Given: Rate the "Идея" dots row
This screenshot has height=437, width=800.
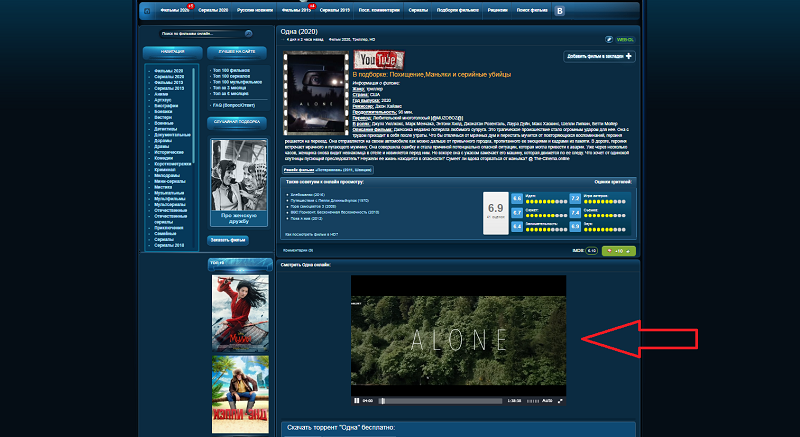Looking at the screenshot, I should point(545,201).
